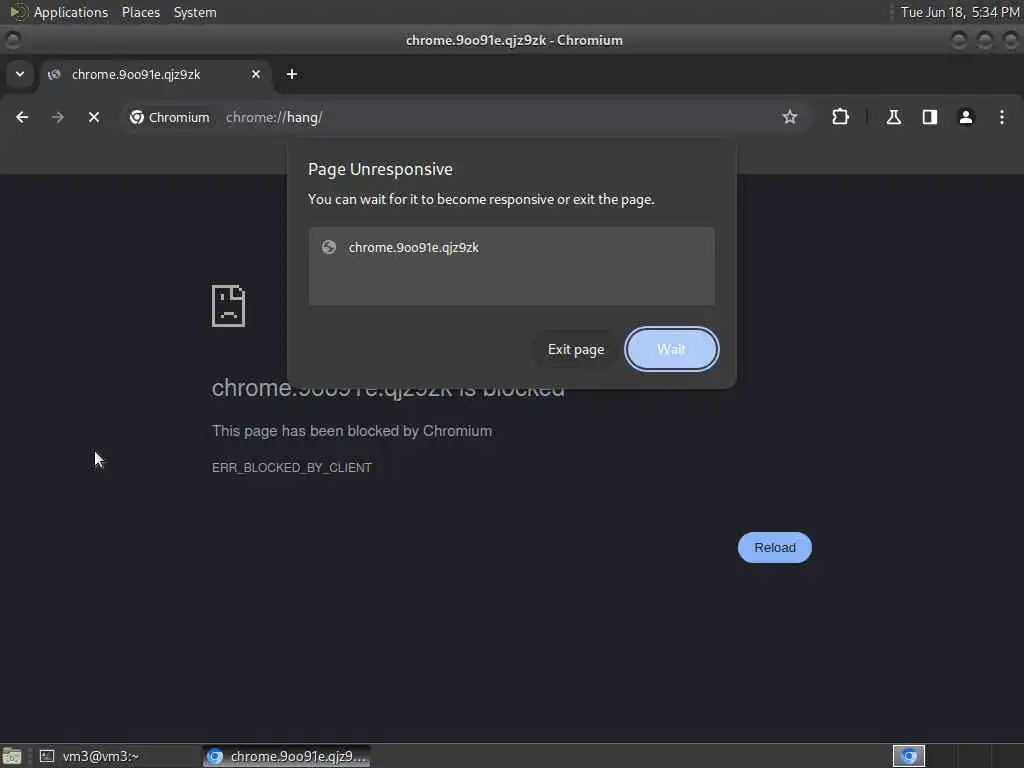Open a new tab with plus
The image size is (1024, 768).
coord(292,74)
